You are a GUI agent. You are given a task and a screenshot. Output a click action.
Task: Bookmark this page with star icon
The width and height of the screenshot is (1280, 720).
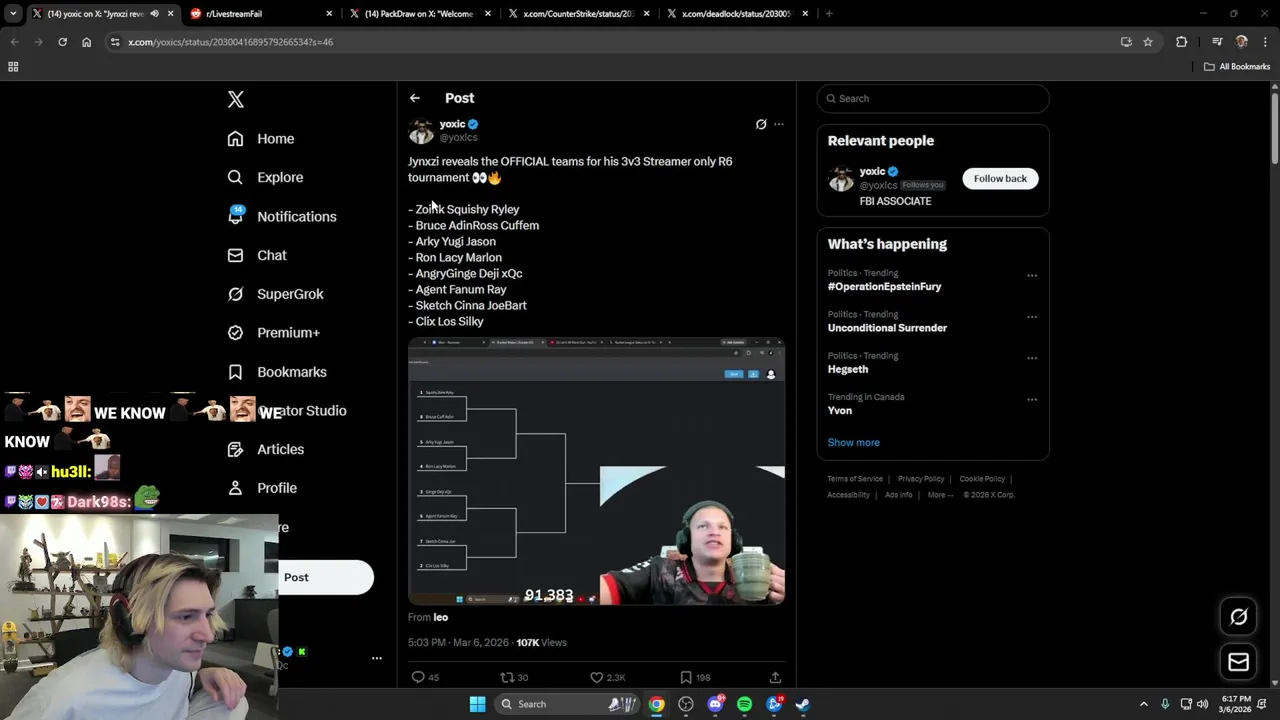click(1148, 42)
